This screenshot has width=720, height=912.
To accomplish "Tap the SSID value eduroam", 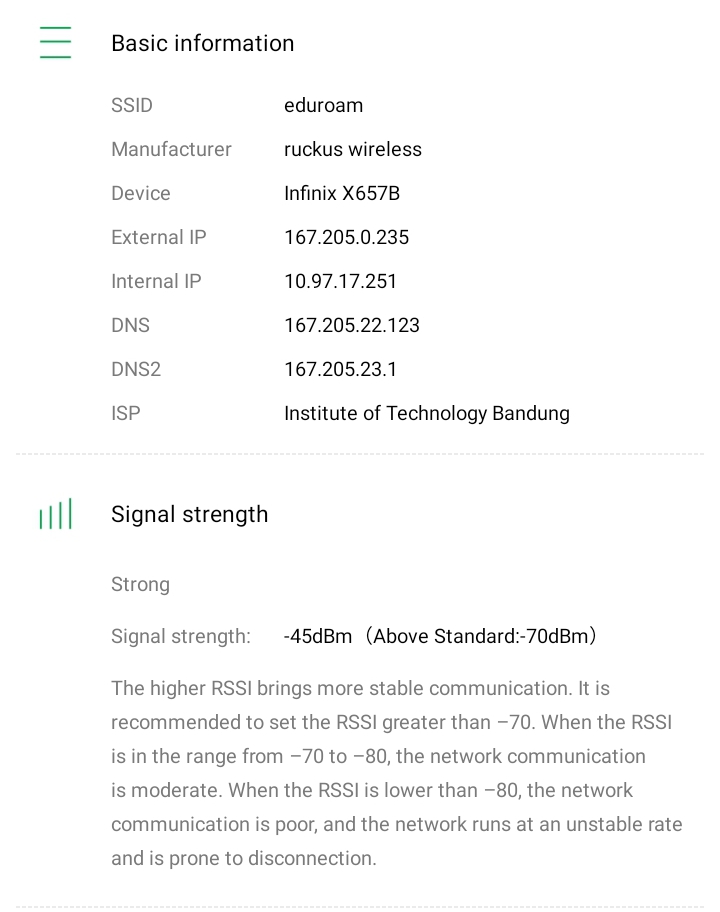I will coord(323,105).
